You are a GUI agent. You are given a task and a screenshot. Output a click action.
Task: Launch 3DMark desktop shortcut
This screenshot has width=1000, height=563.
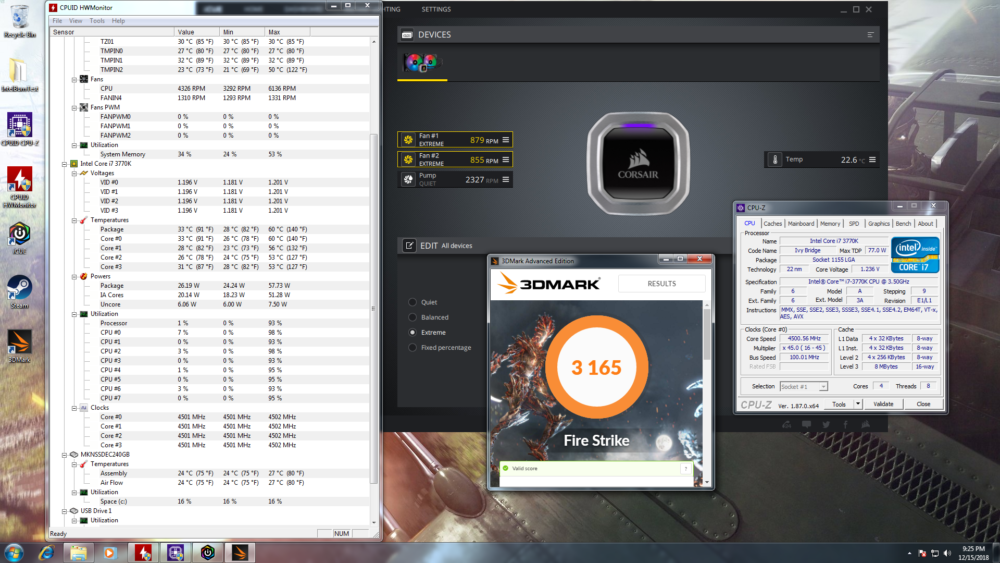coord(19,346)
